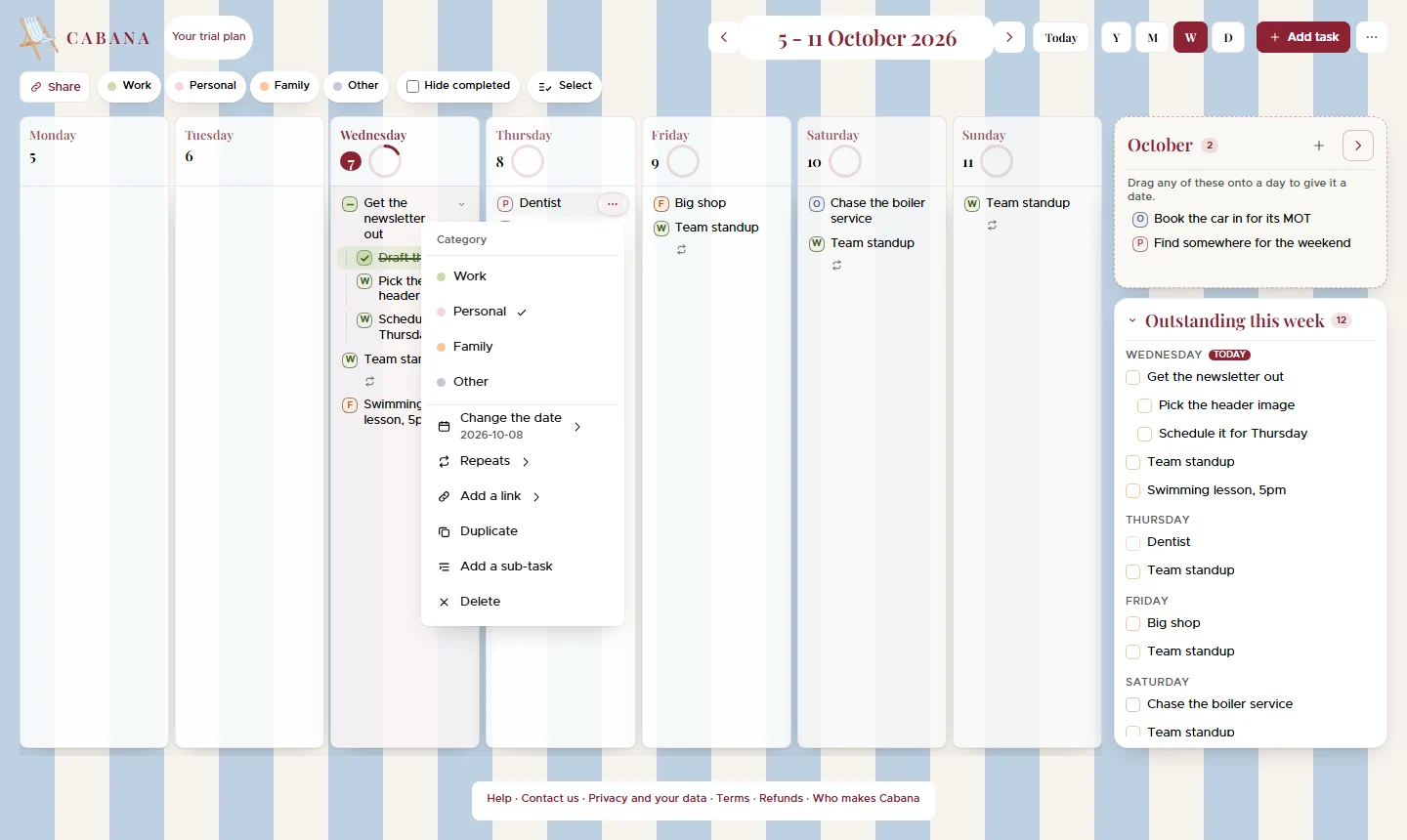
Task: Click the Other badge on boiler service
Action: 817,204
